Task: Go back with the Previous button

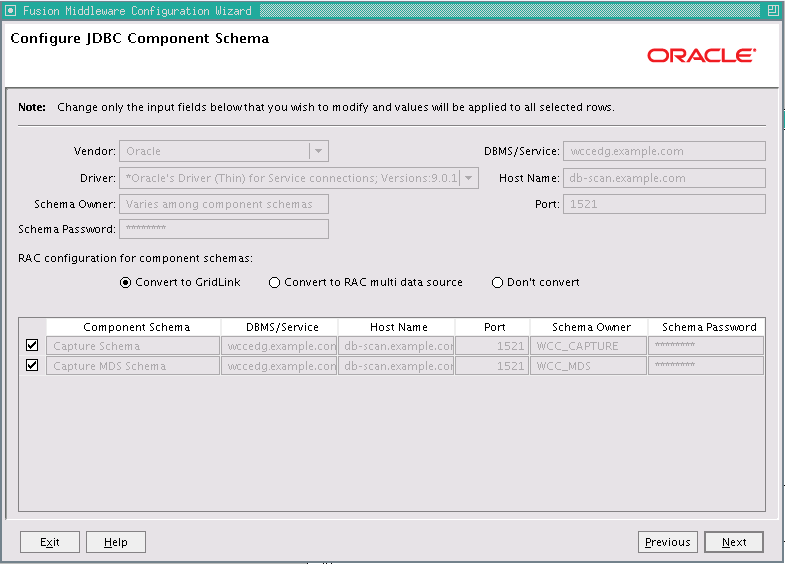Action: point(667,542)
